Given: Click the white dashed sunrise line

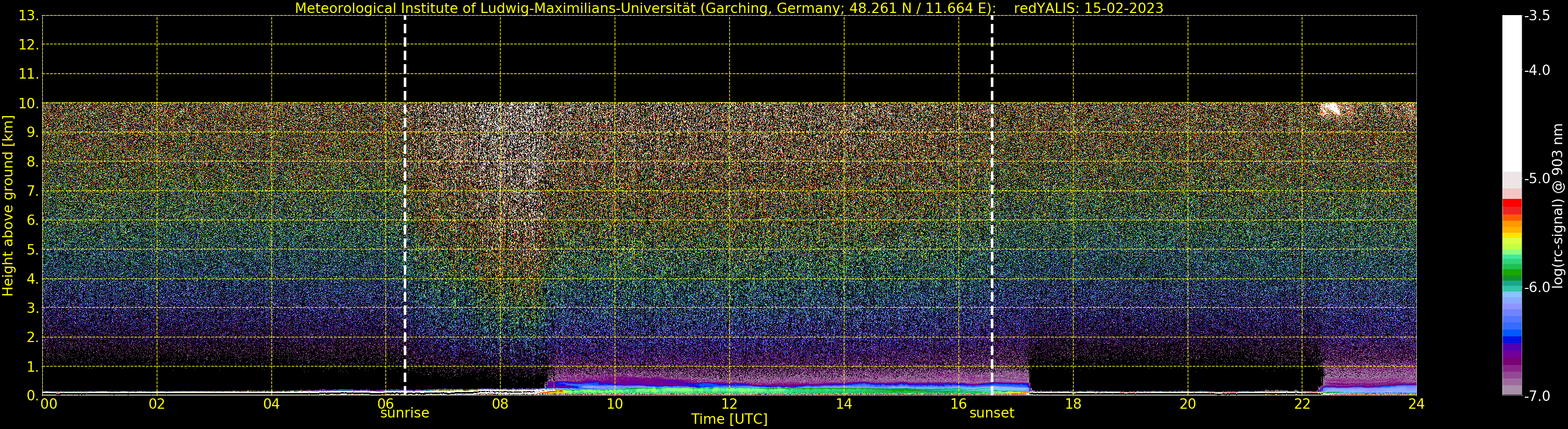Looking at the screenshot, I should point(405,205).
